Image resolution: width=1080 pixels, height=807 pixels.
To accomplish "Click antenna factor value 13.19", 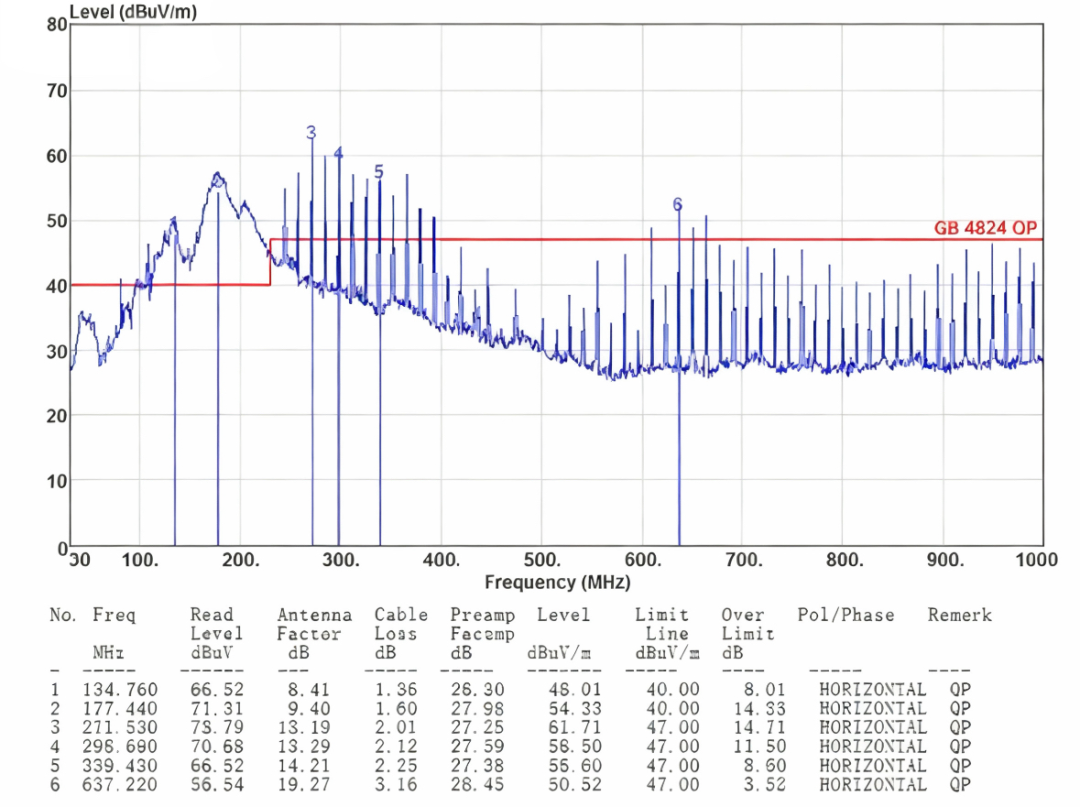I will 304,728.
